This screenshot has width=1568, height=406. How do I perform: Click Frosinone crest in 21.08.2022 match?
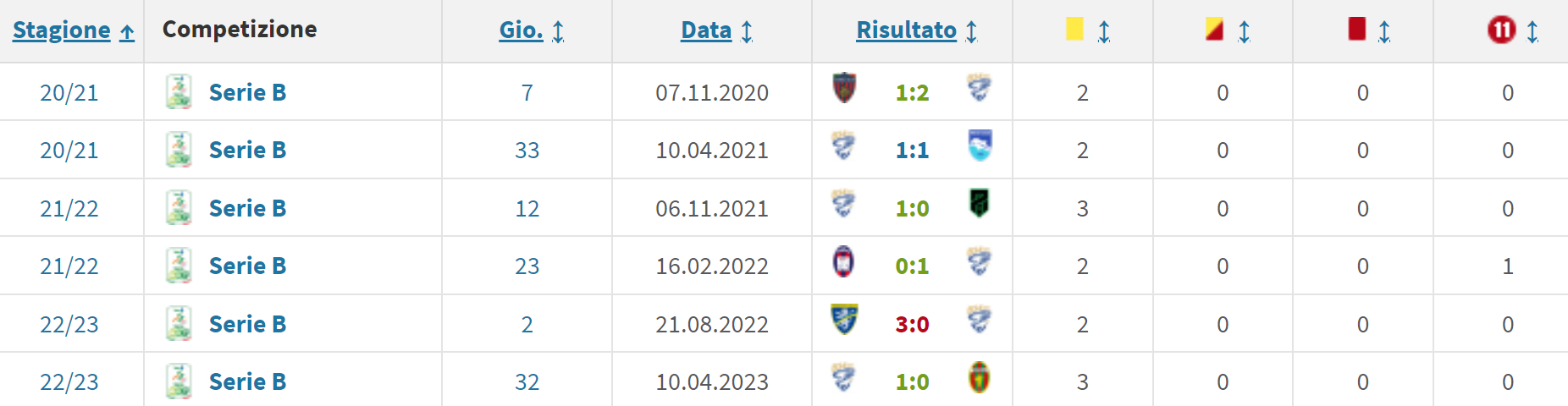click(x=844, y=320)
